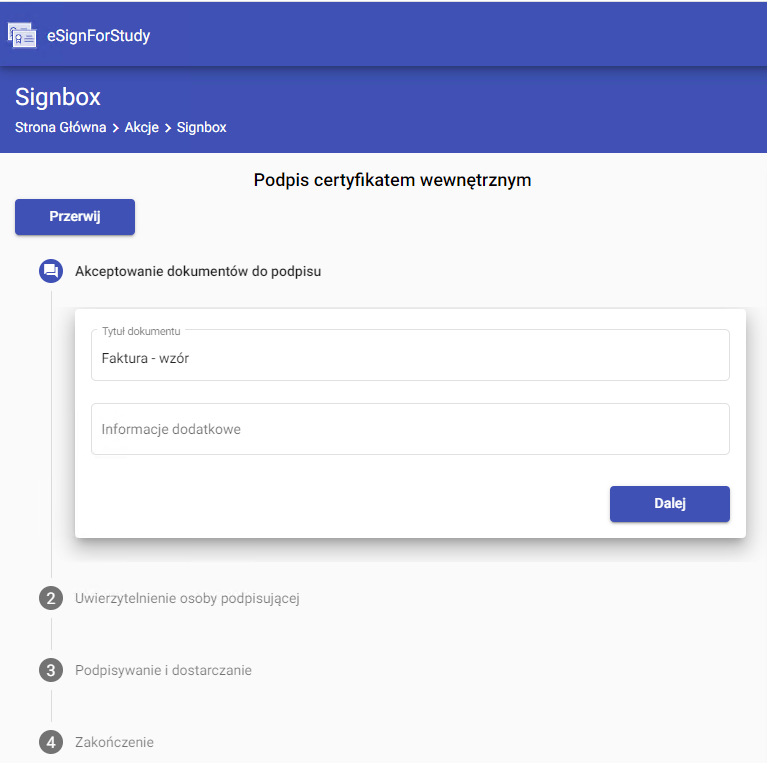This screenshot has height=763, width=767.
Task: Click the eSignForStudy app title
Action: (x=99, y=37)
